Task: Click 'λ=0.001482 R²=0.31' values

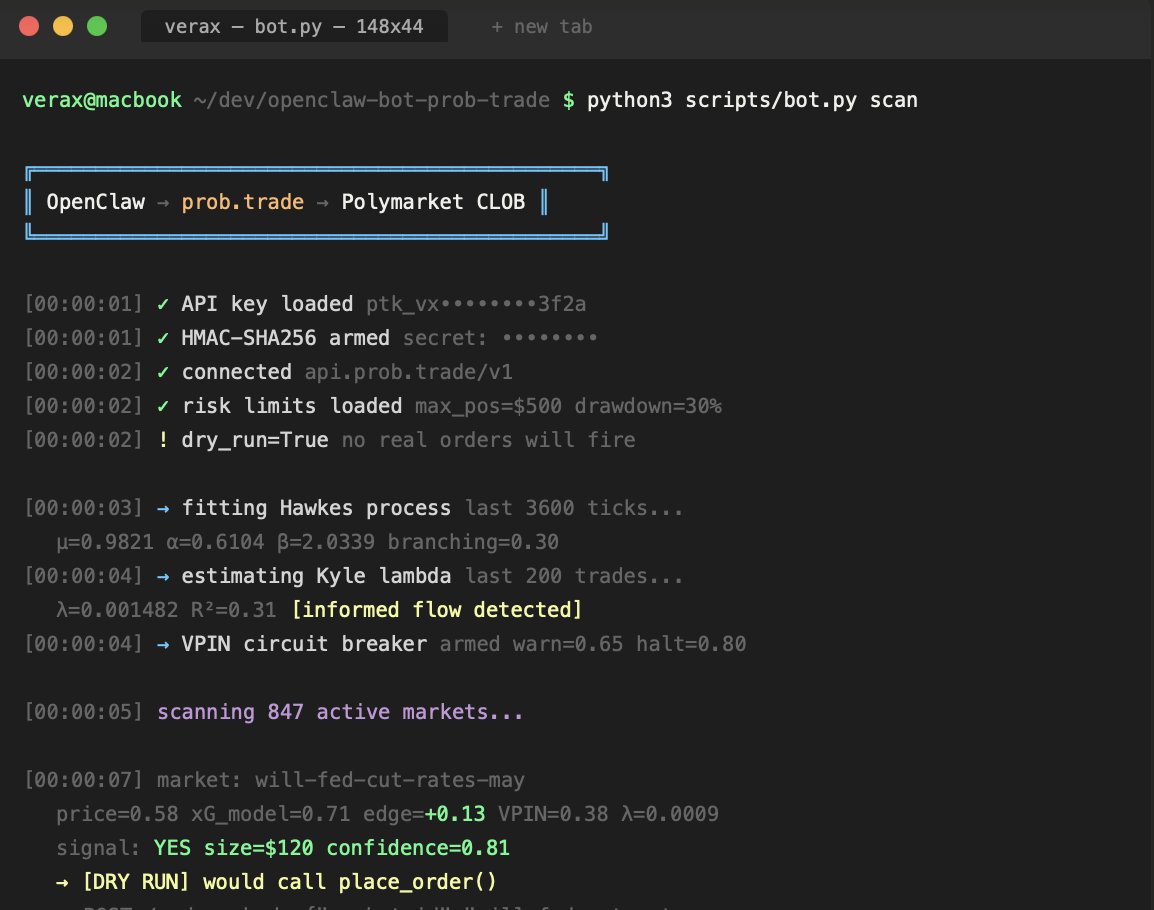Action: pyautogui.click(x=166, y=610)
